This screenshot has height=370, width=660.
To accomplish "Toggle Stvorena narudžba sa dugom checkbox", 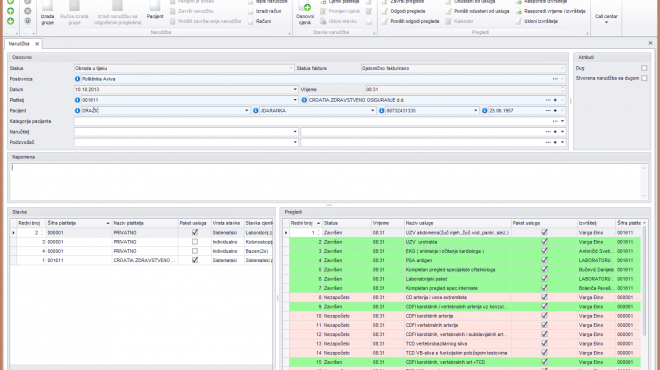I will click(644, 78).
